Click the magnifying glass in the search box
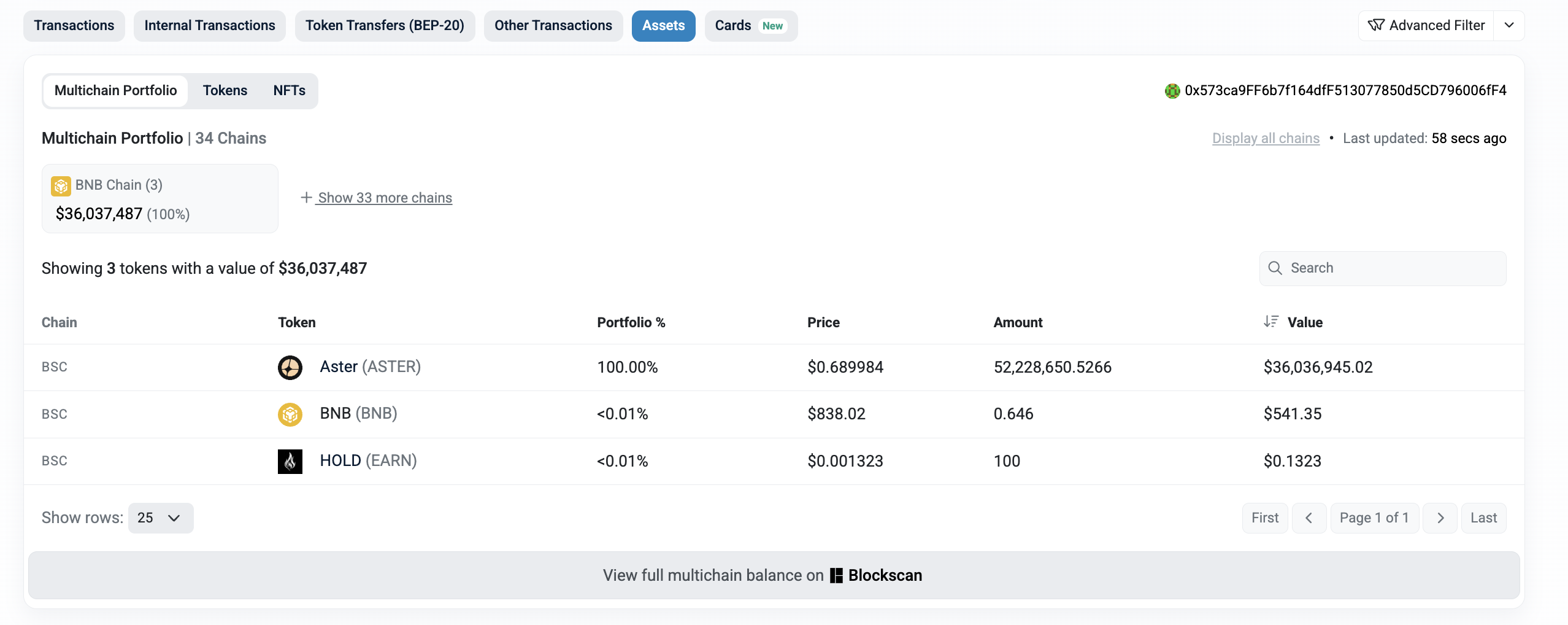This screenshot has height=625, width=1568. pyautogui.click(x=1275, y=268)
